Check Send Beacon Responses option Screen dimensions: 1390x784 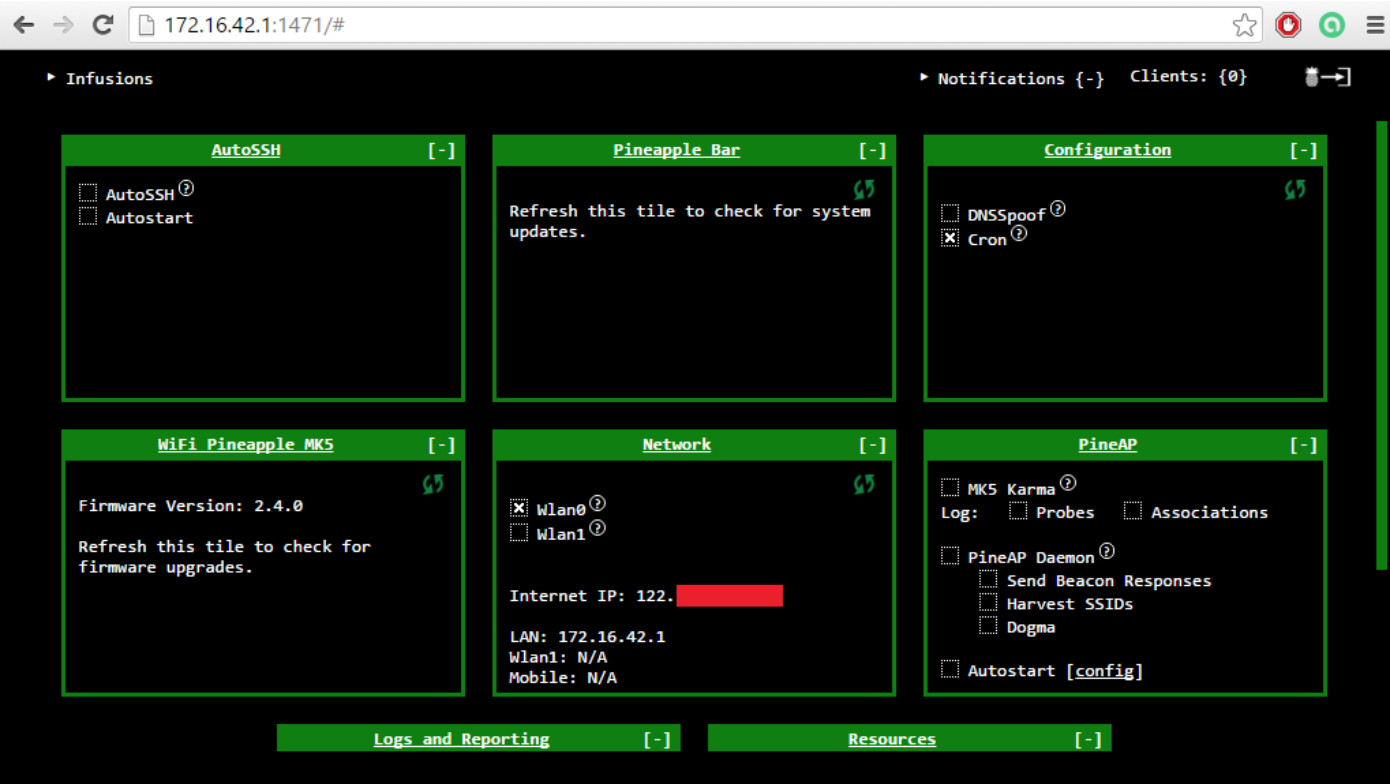coord(988,579)
